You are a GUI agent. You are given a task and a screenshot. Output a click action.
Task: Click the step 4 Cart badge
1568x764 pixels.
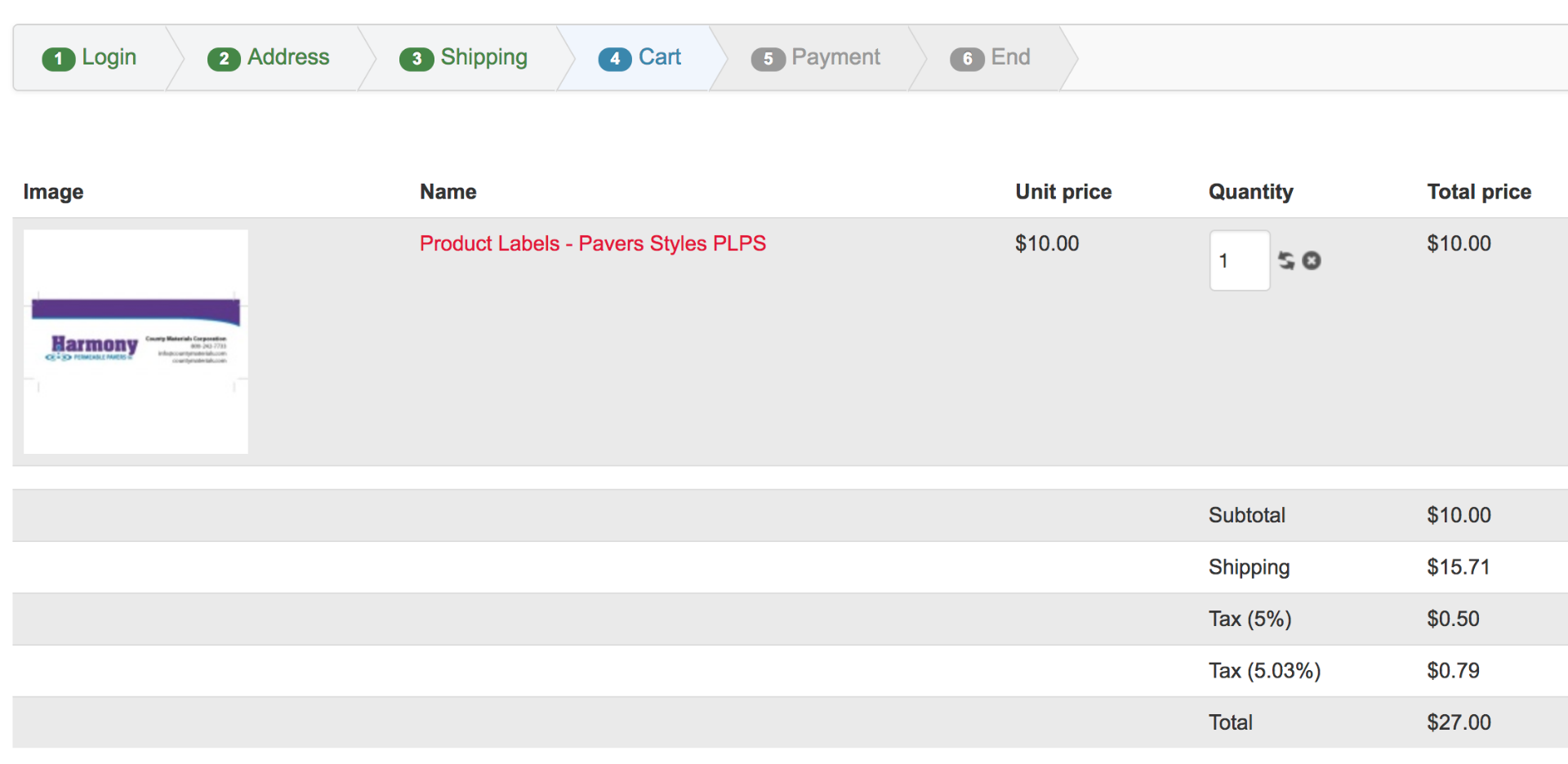click(x=615, y=59)
